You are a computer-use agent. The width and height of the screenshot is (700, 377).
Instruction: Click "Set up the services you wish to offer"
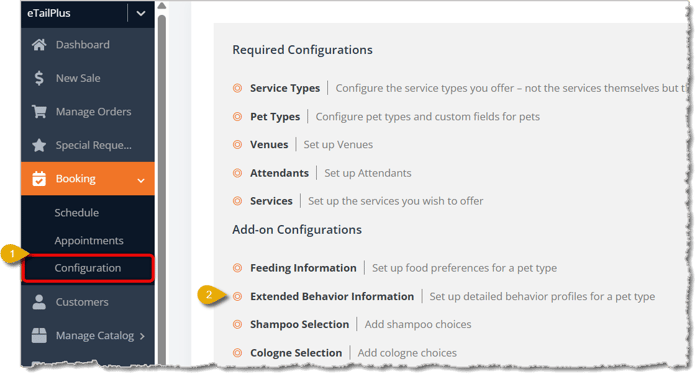tap(396, 201)
